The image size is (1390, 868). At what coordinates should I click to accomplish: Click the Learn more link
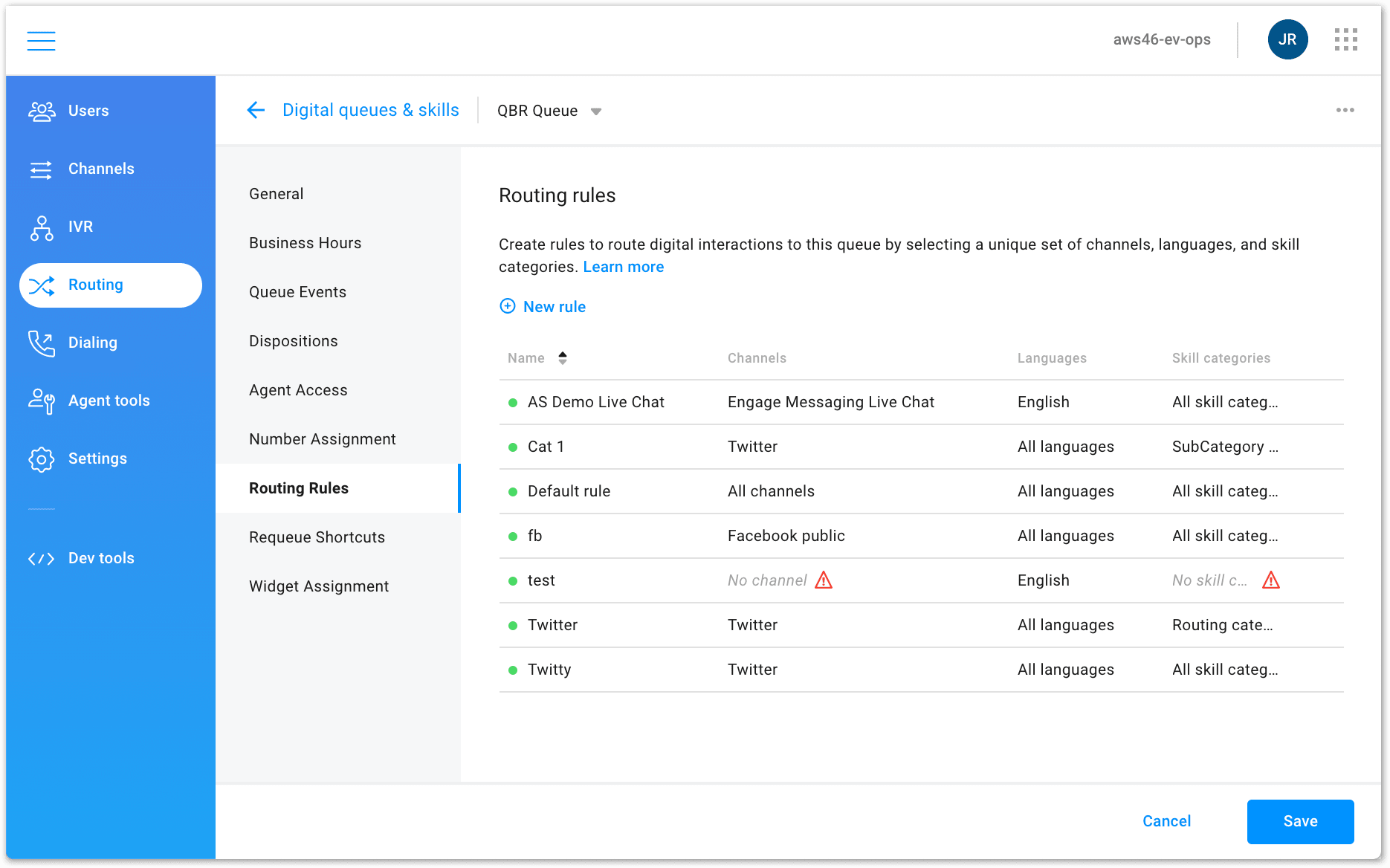click(624, 266)
